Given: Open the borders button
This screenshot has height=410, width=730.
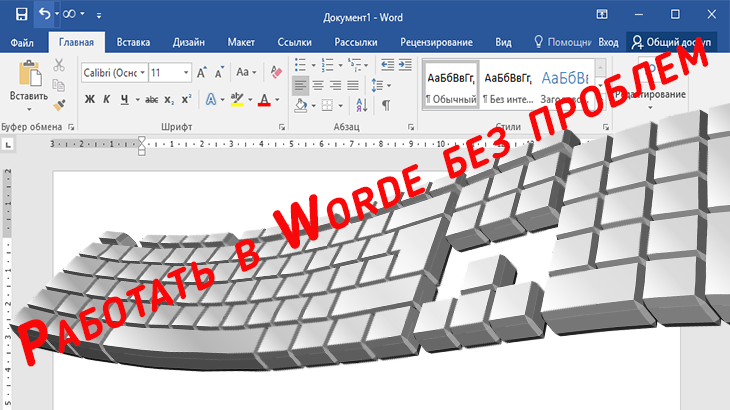Looking at the screenshot, I should [x=327, y=106].
